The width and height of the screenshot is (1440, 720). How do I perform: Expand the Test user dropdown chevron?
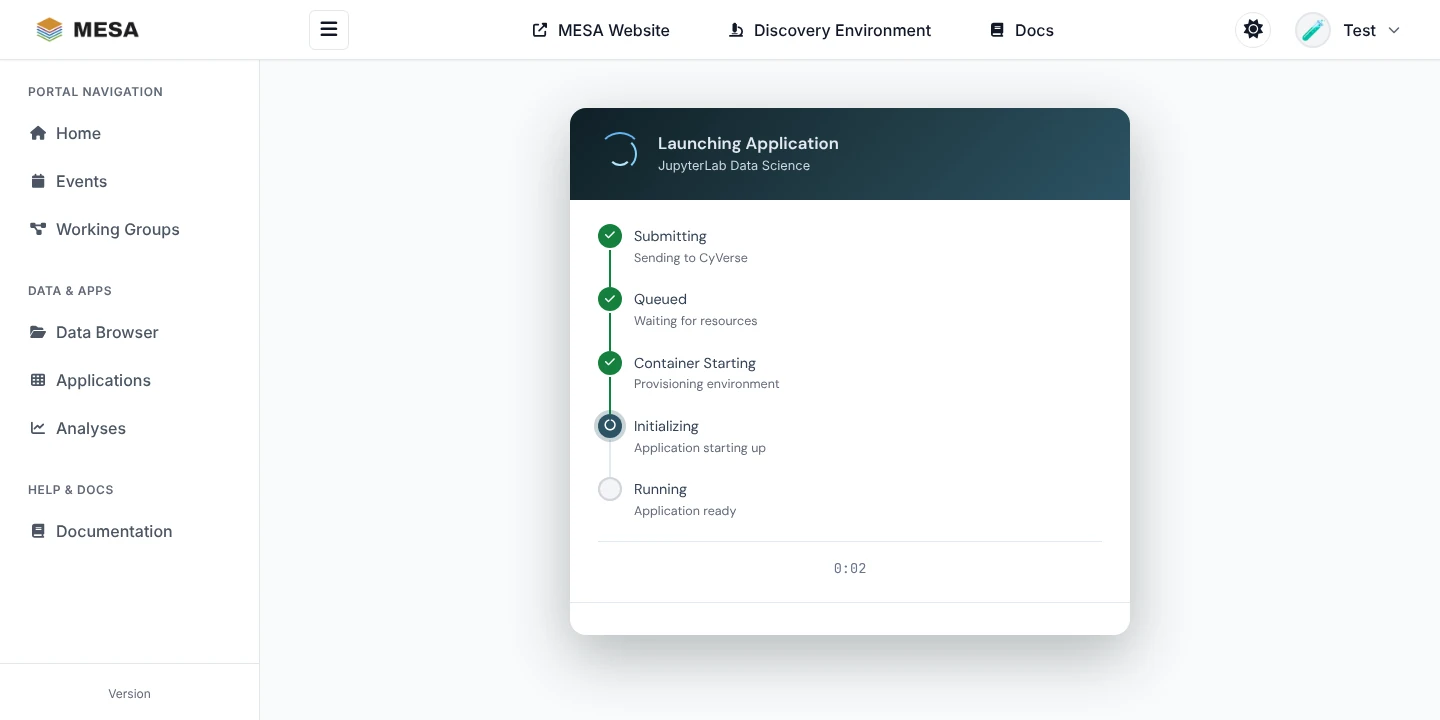tap(1394, 30)
